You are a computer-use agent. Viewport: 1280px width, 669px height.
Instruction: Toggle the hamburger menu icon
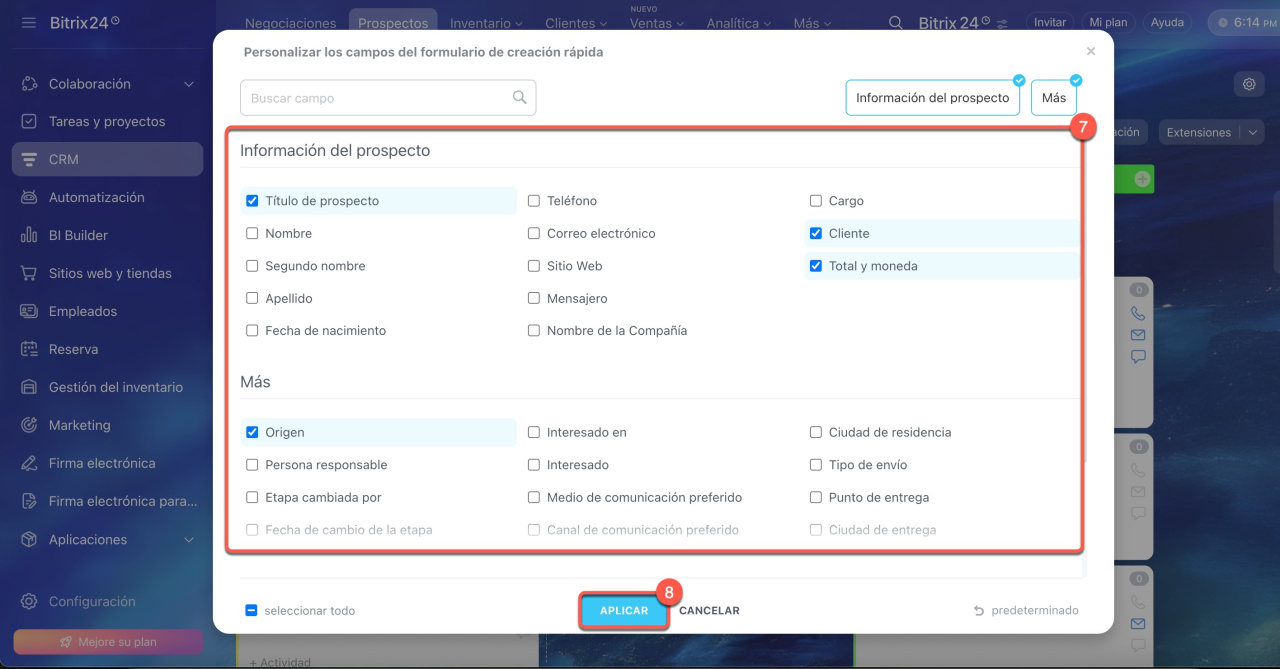click(28, 22)
